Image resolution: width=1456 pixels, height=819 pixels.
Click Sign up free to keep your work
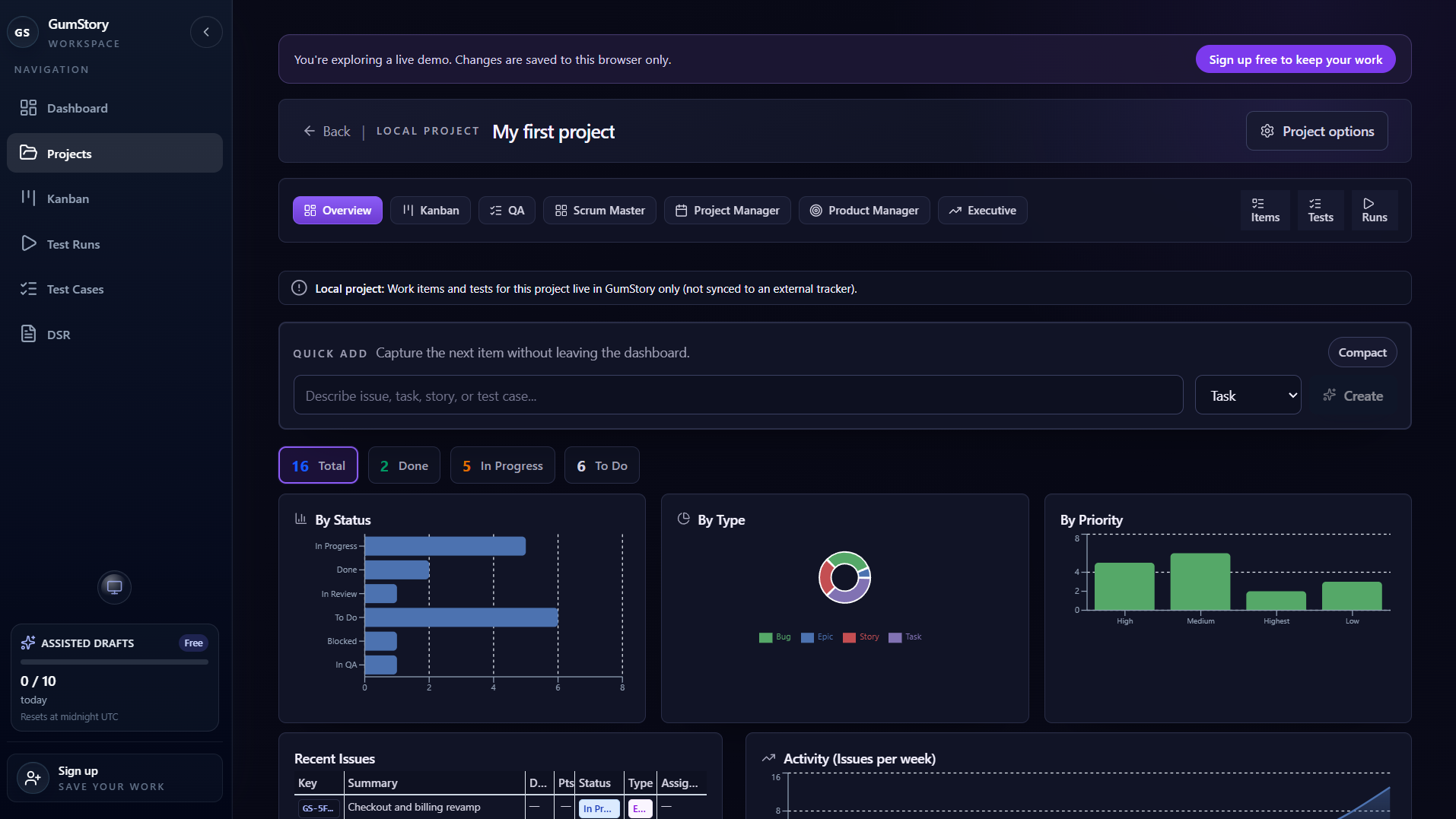click(1295, 59)
